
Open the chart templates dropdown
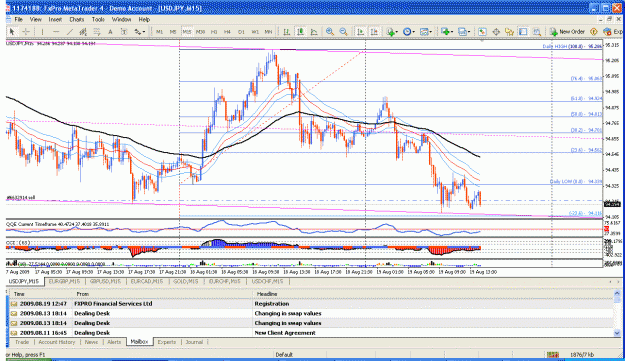[x=426, y=31]
